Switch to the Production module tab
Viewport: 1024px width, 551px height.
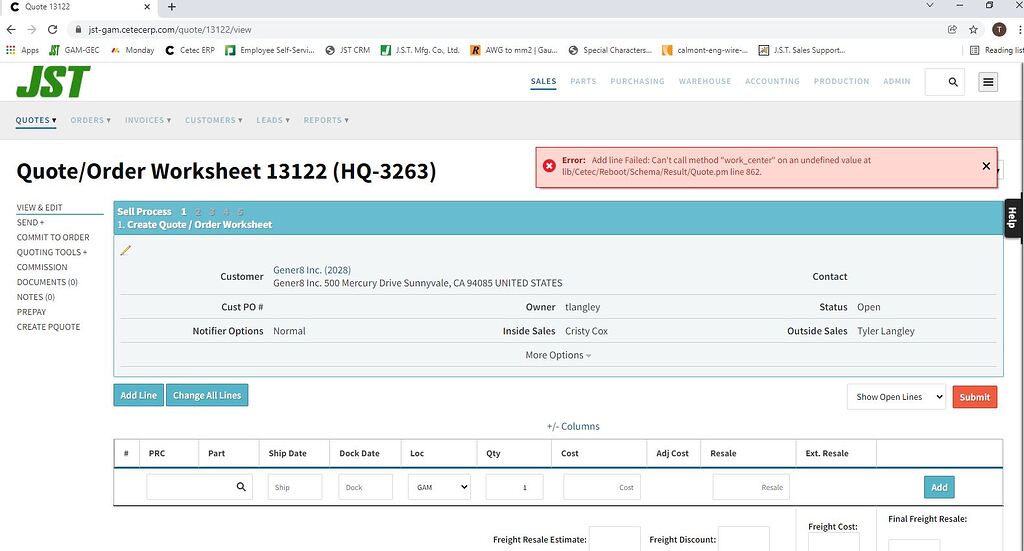point(841,82)
